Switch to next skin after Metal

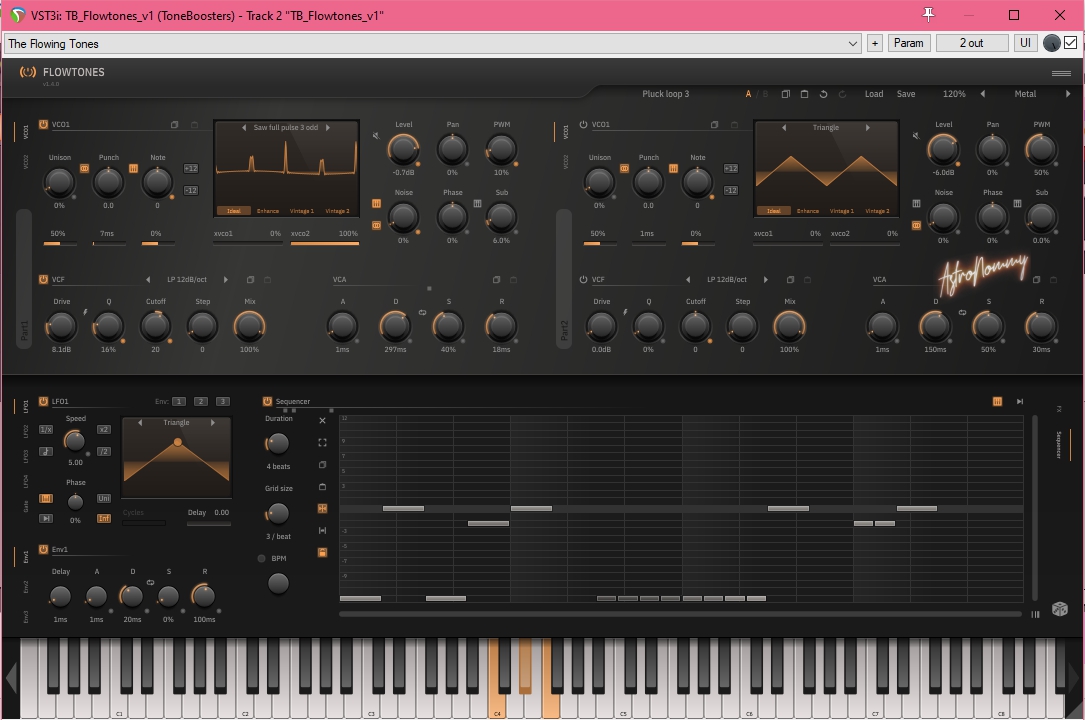pos(1068,94)
